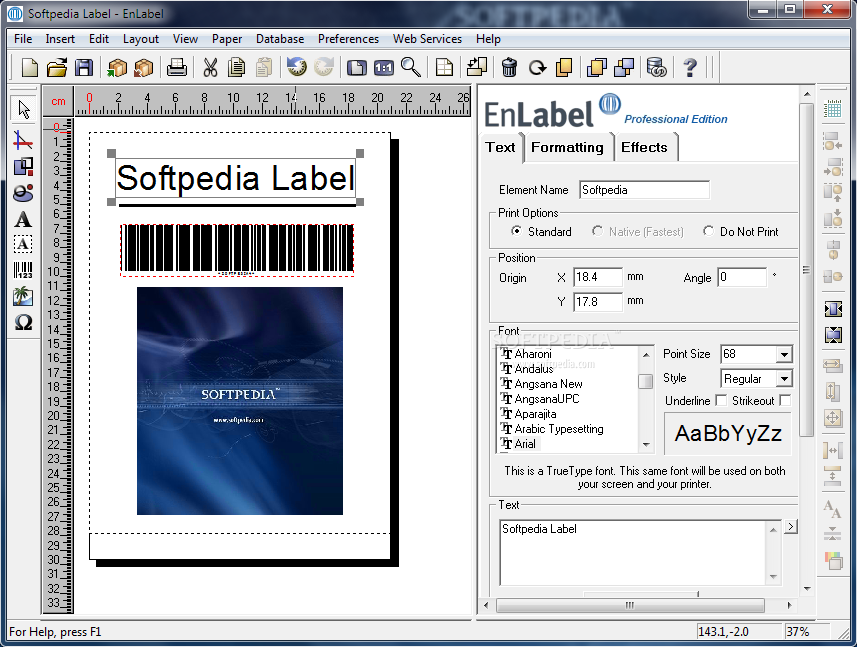Click the export package icon with green arrow
This screenshot has height=647, width=857.
117,68
